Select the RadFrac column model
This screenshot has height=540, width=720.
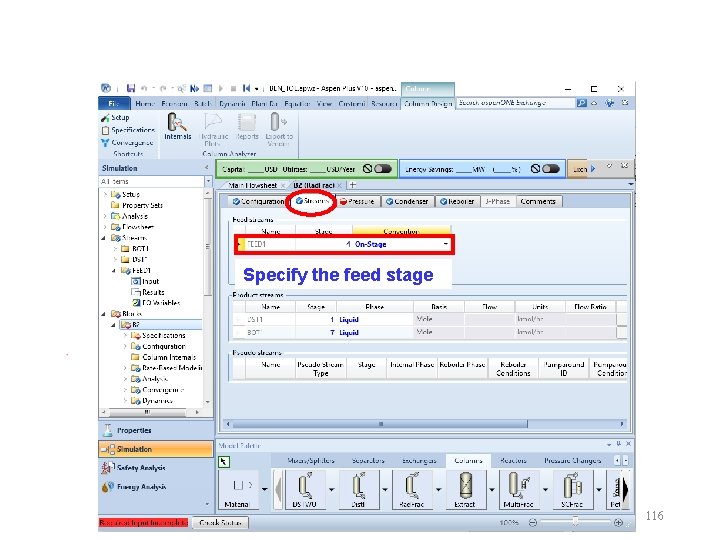point(411,490)
